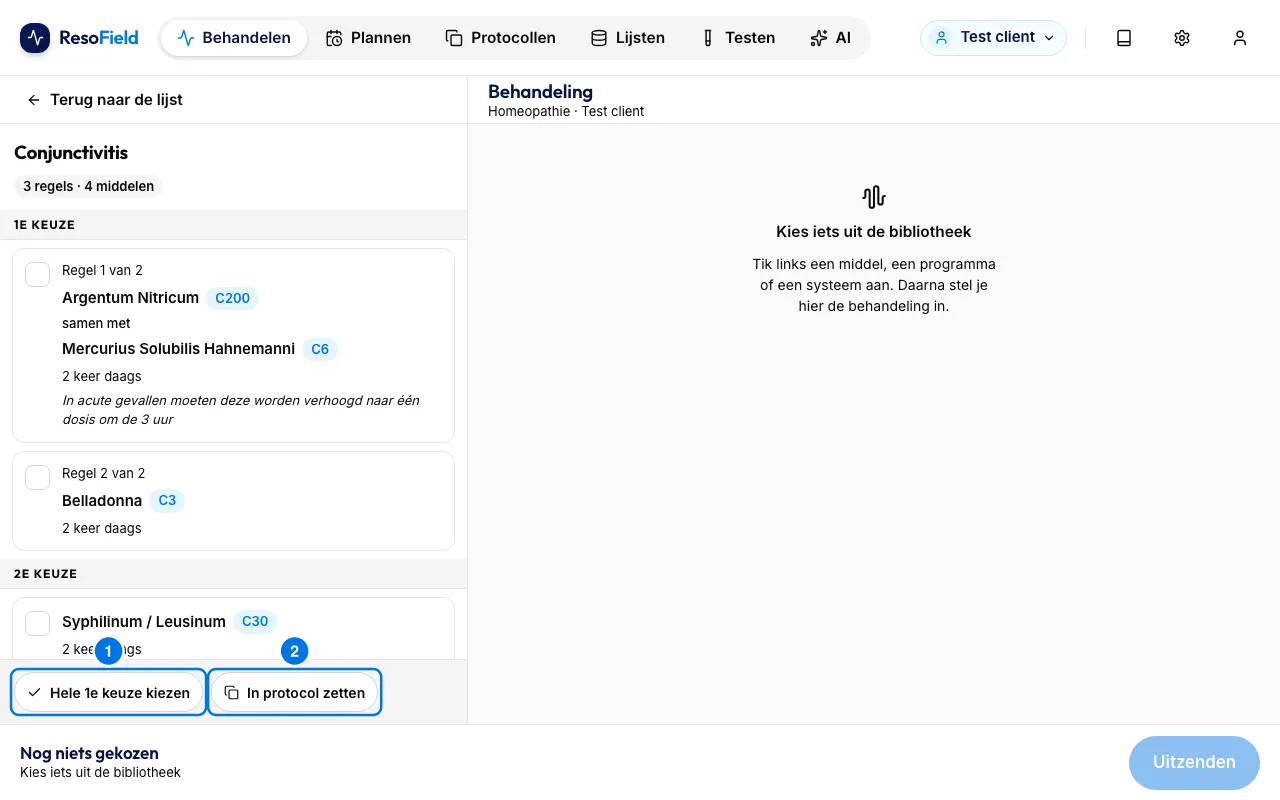Check the Syphilinum / Leusinum checkbox

coord(37,623)
